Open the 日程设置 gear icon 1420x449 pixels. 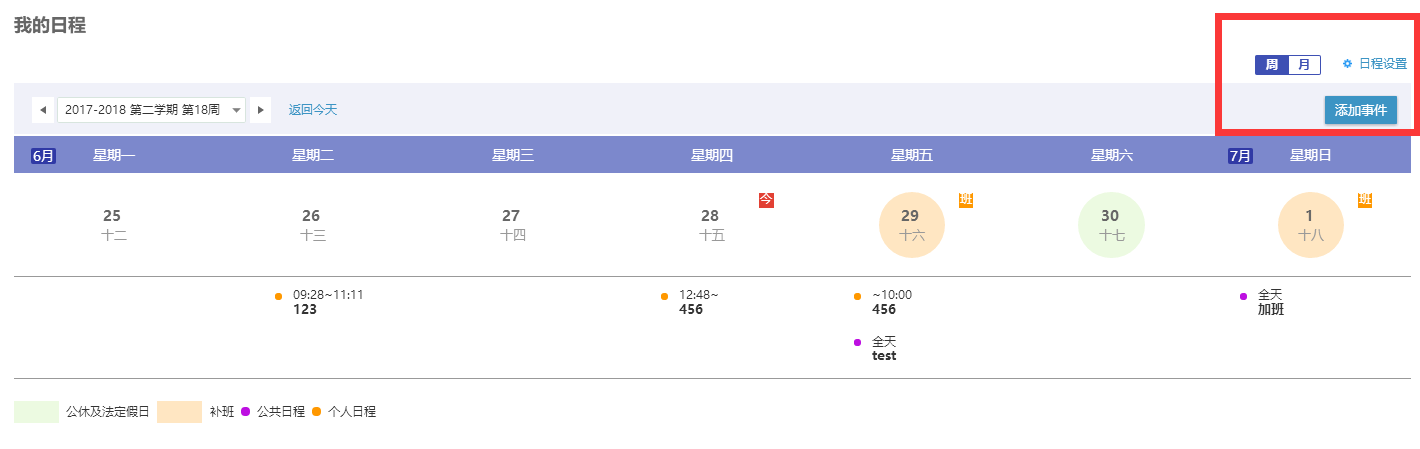pyautogui.click(x=1347, y=64)
